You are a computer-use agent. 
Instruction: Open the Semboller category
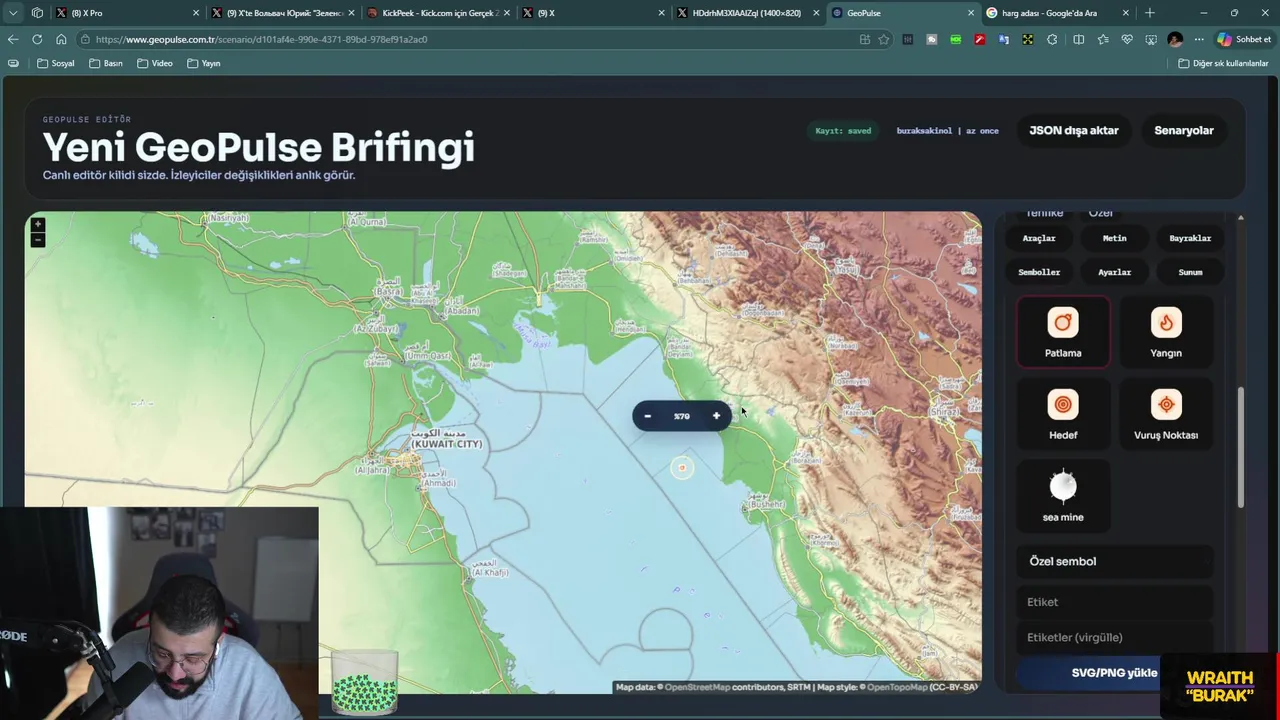click(1039, 272)
